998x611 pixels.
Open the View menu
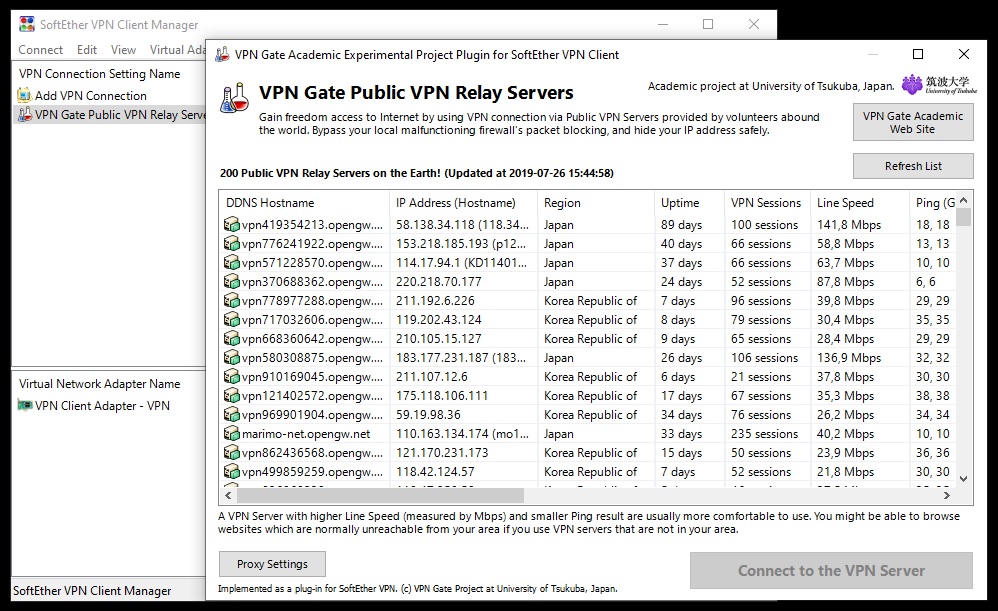[123, 50]
